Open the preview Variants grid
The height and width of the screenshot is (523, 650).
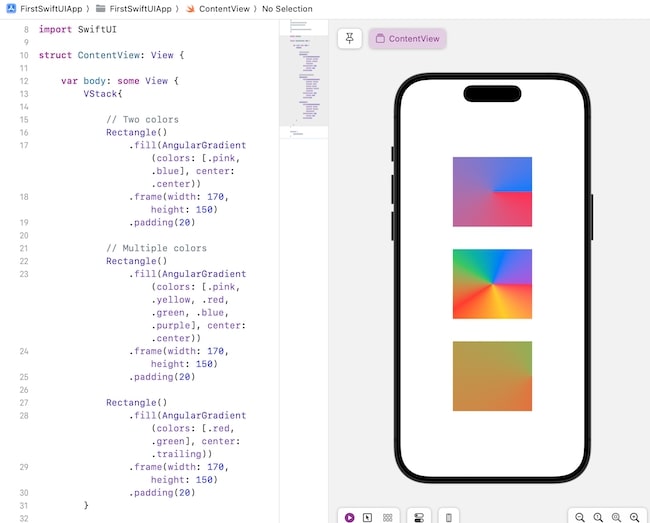point(387,517)
